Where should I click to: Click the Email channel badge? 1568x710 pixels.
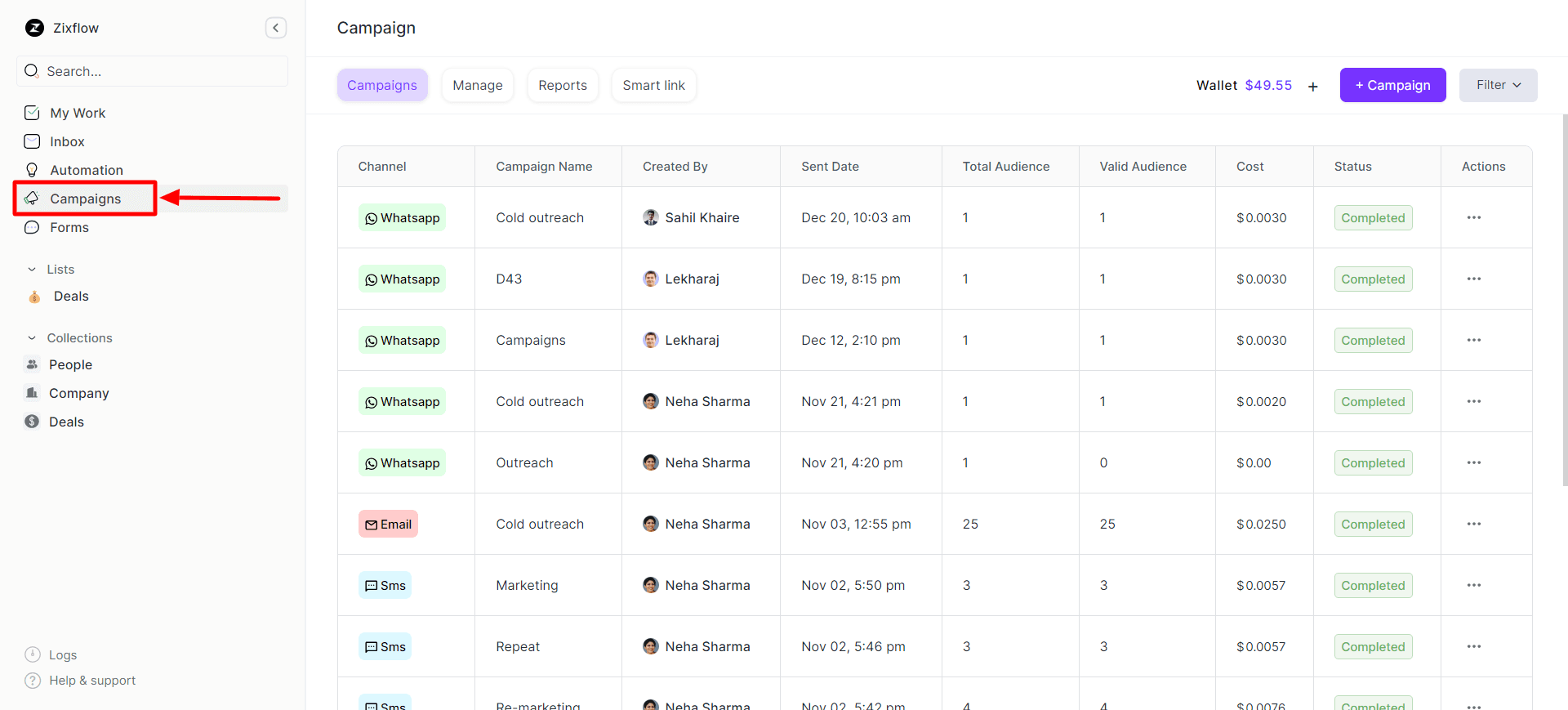point(388,524)
